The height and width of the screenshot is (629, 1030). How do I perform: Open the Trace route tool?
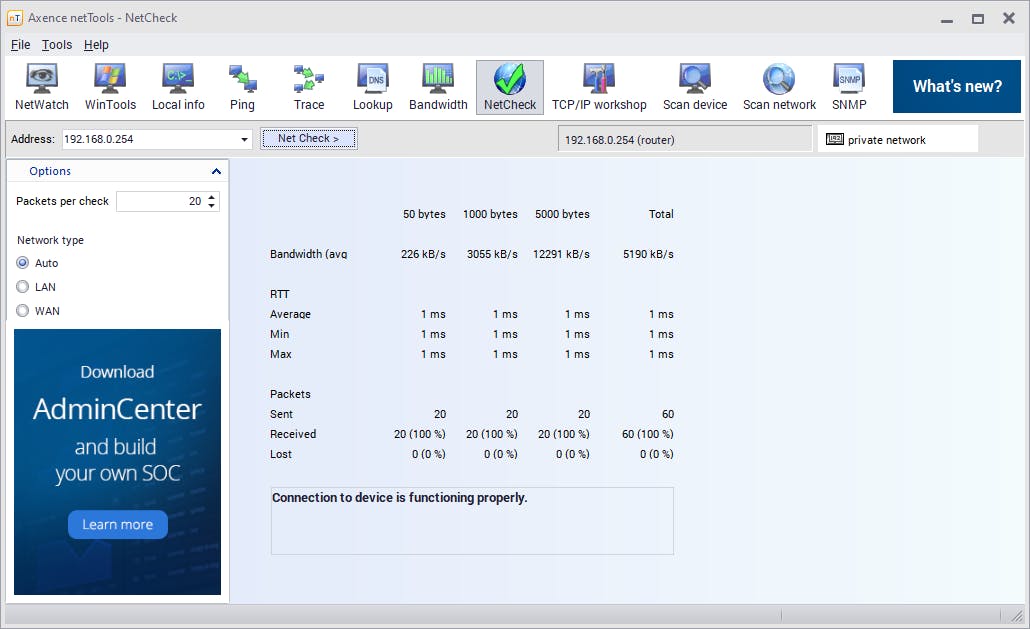tap(309, 87)
